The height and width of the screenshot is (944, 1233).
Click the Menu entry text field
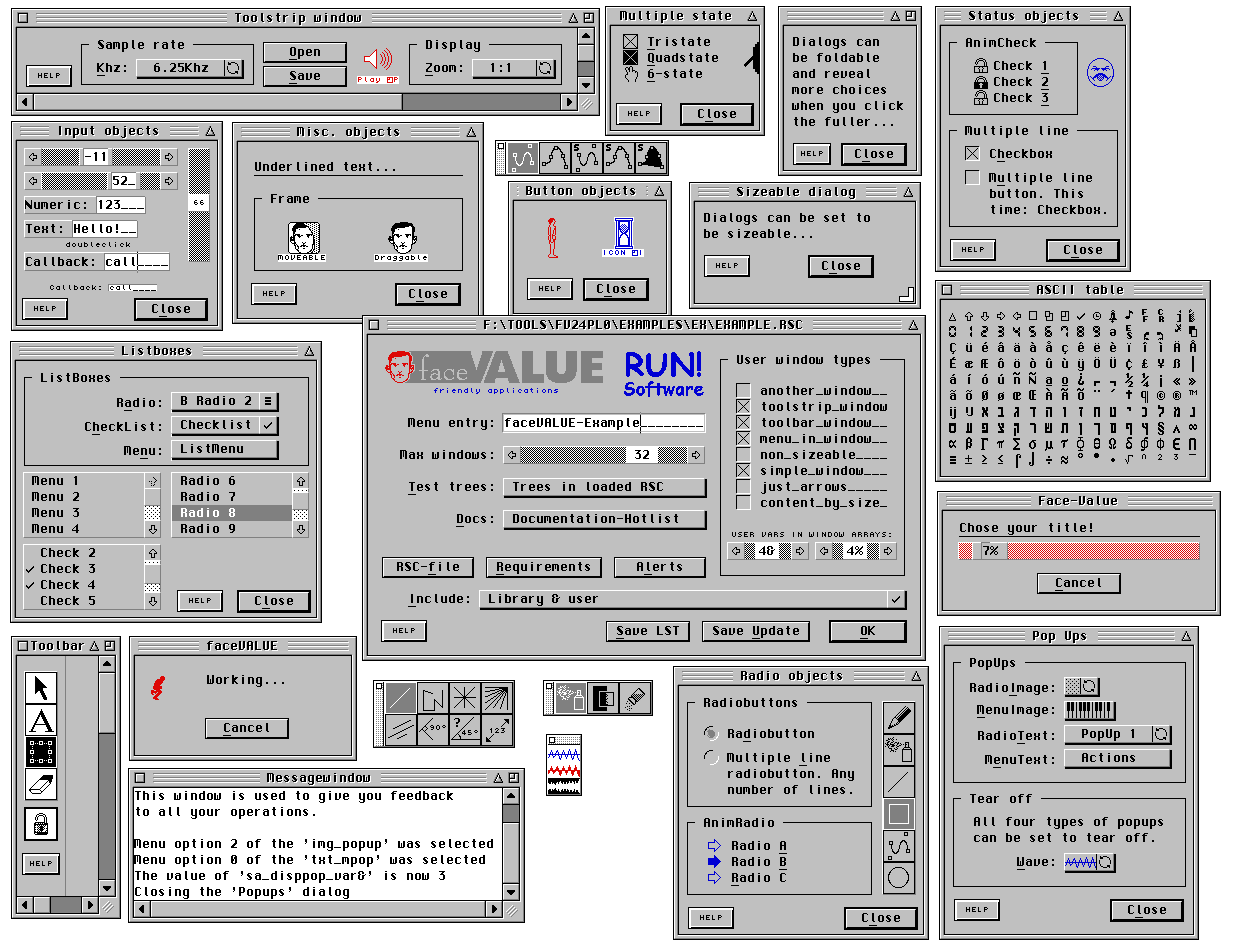coord(604,423)
